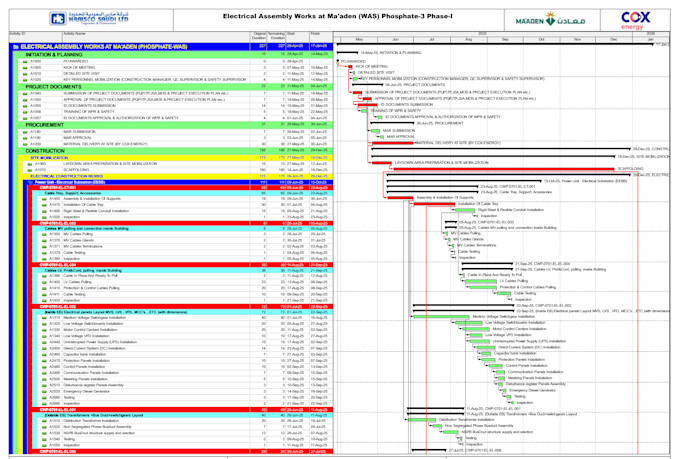Click the activity icon beside Distribution Transformer Installation

click(x=44, y=421)
